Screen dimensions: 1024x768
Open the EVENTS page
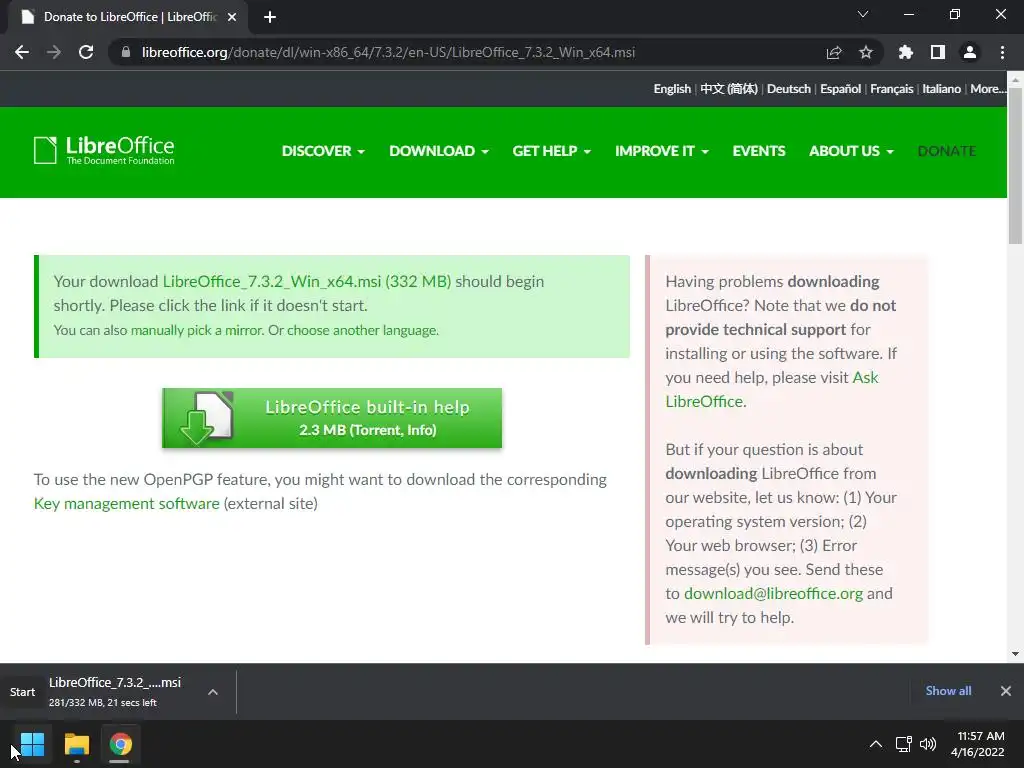(x=759, y=151)
